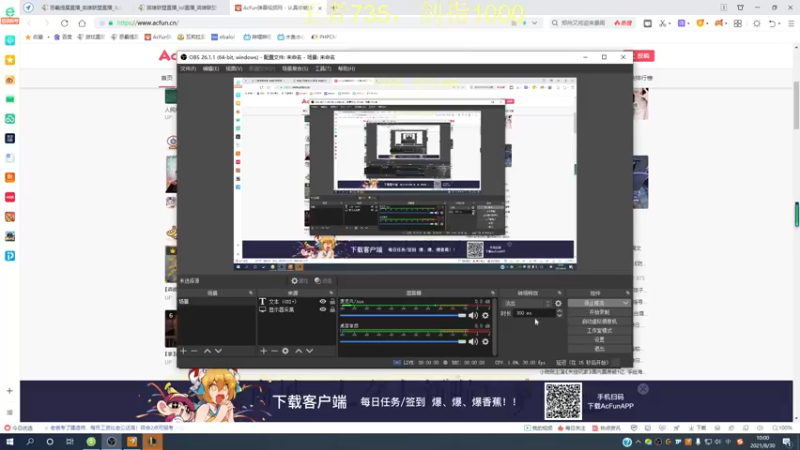Pop out the sources dock via header icon
The width and height of the screenshot is (800, 450).
pos(331,293)
